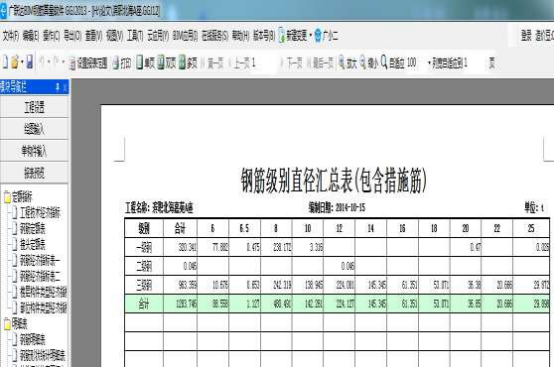Switch to 多页 multi-page view
Screen dimensions: 554x368
click(x=188, y=63)
